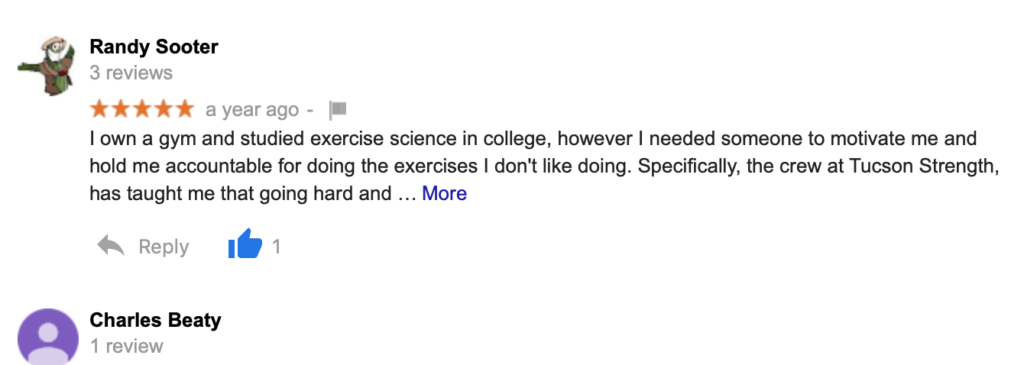Click the reply arrow icon
1024x365 pixels.
tap(111, 246)
